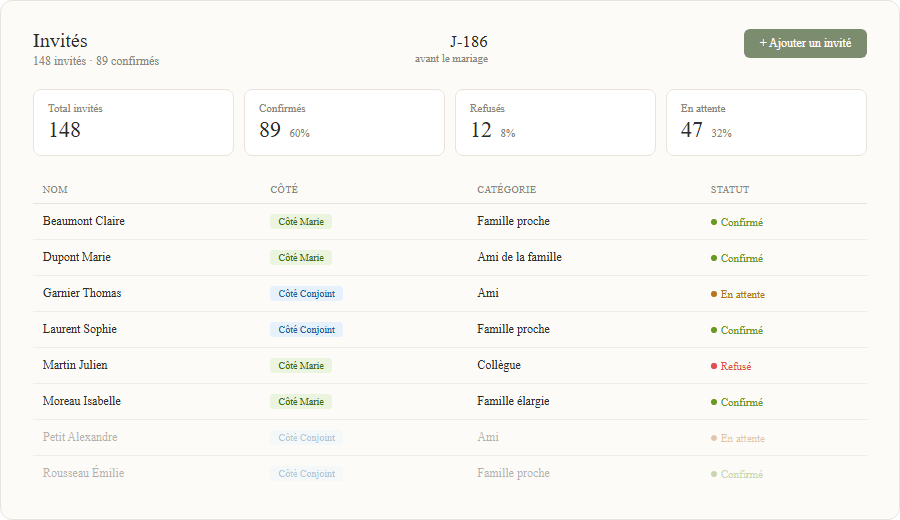Click the Ajouter un invité button
The height and width of the screenshot is (520, 900).
point(805,44)
